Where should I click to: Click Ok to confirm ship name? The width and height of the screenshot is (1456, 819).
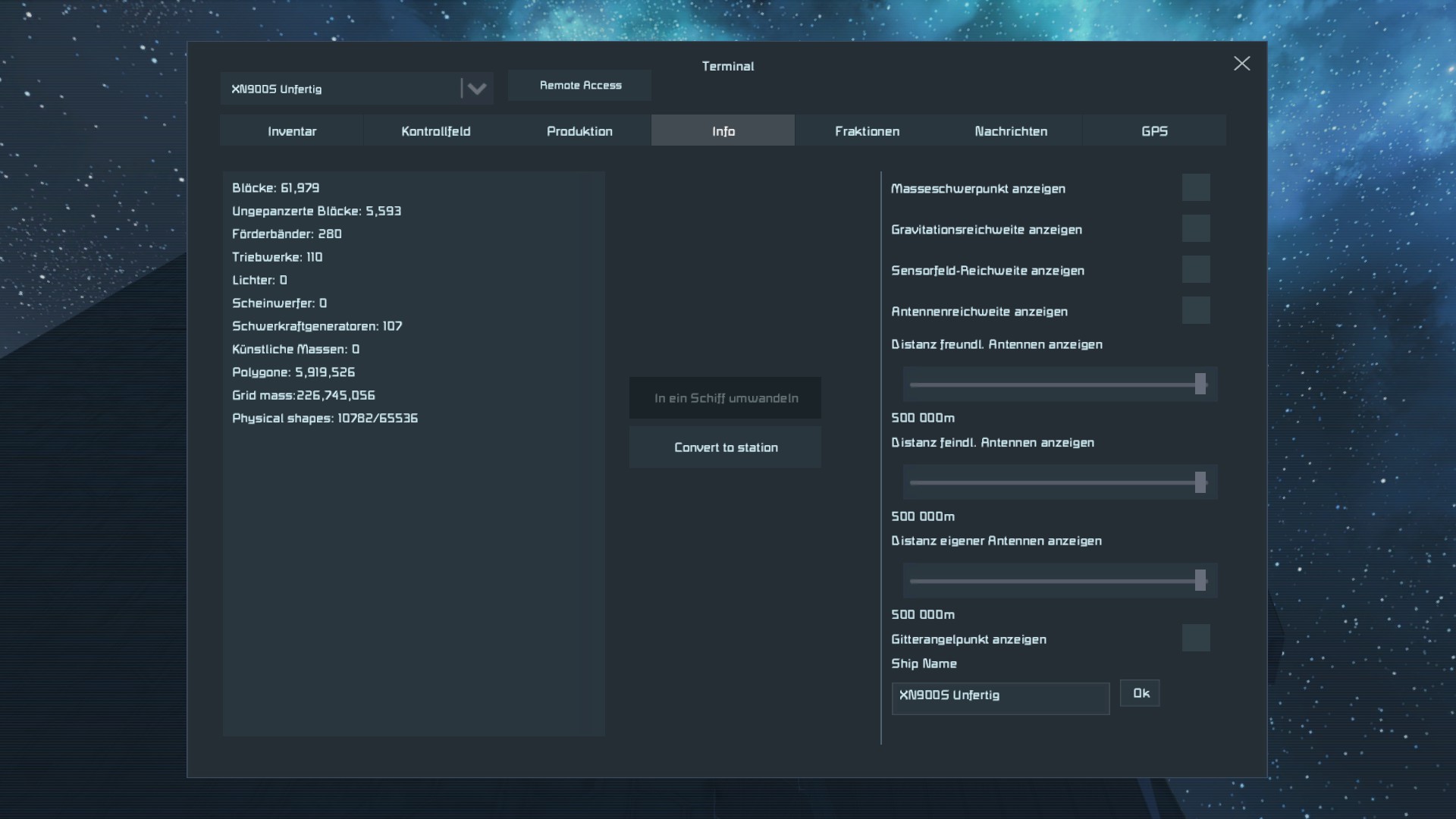tap(1141, 693)
